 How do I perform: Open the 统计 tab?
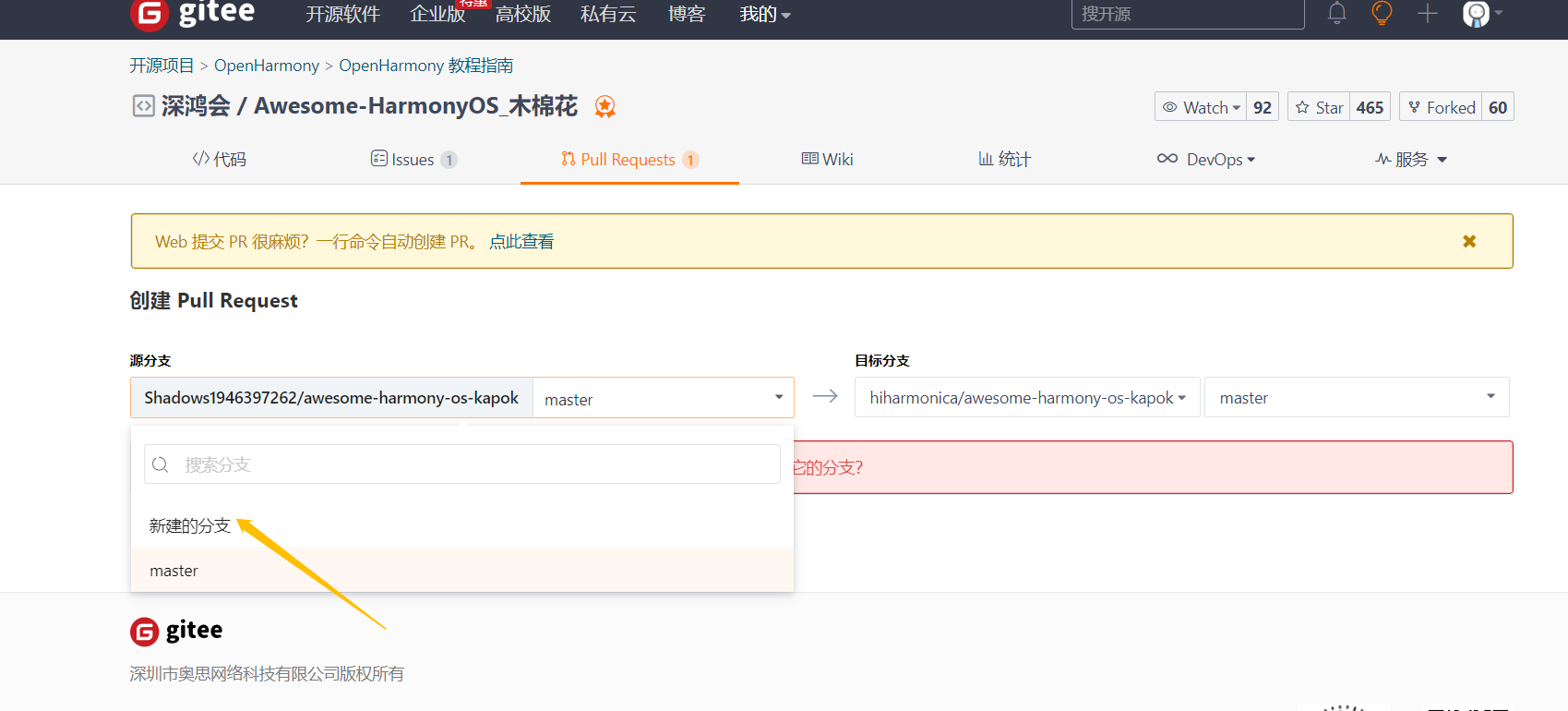pyautogui.click(x=1004, y=159)
